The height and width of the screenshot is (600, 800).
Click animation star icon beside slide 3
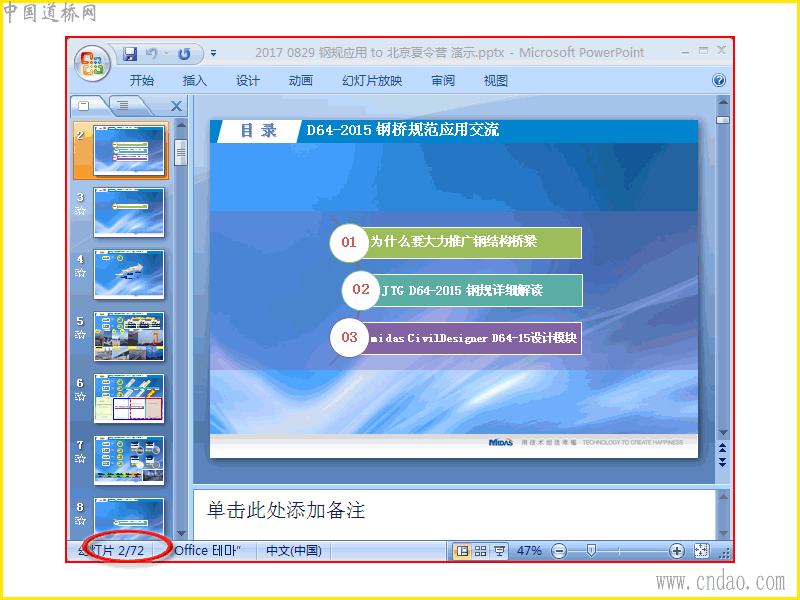81,210
